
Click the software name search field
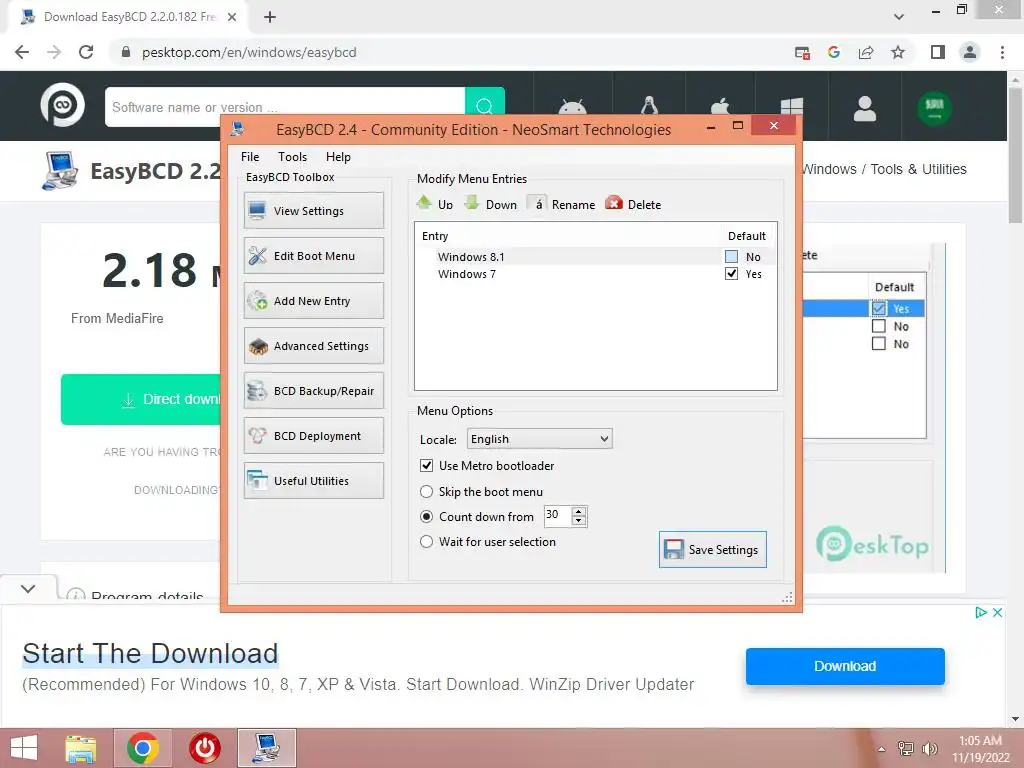(285, 106)
